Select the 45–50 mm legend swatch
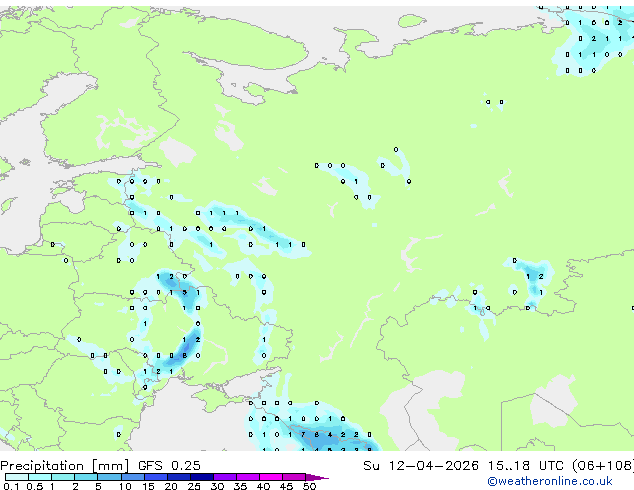This screenshot has height=490, width=634. pyautogui.click(x=294, y=477)
